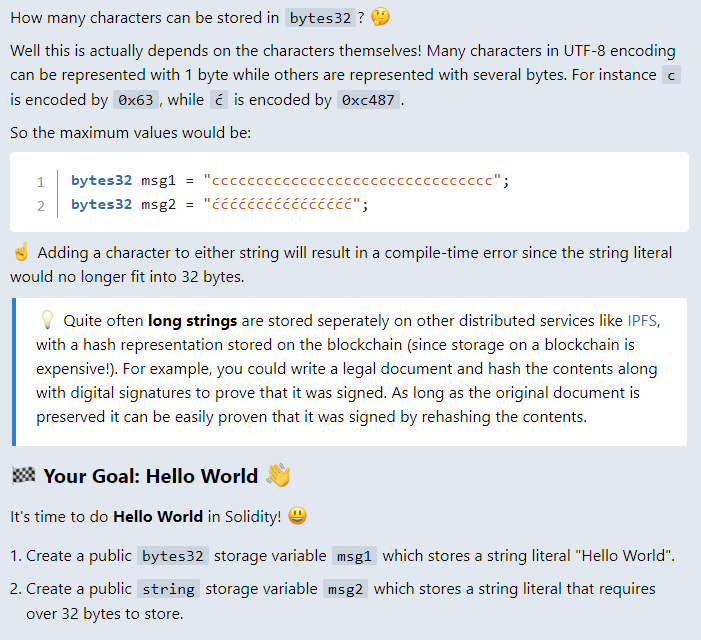Image resolution: width=701 pixels, height=640 pixels.
Task: Click the bold 'long strings' text
Action: pyautogui.click(x=193, y=321)
